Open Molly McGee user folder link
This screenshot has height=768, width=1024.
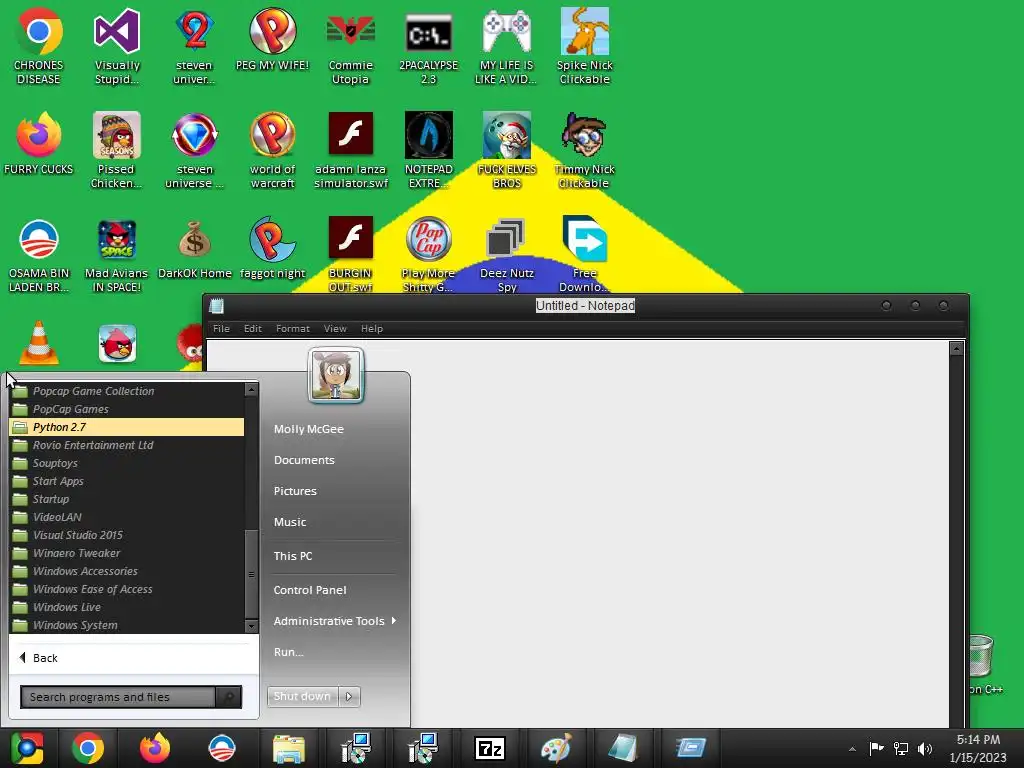309,429
